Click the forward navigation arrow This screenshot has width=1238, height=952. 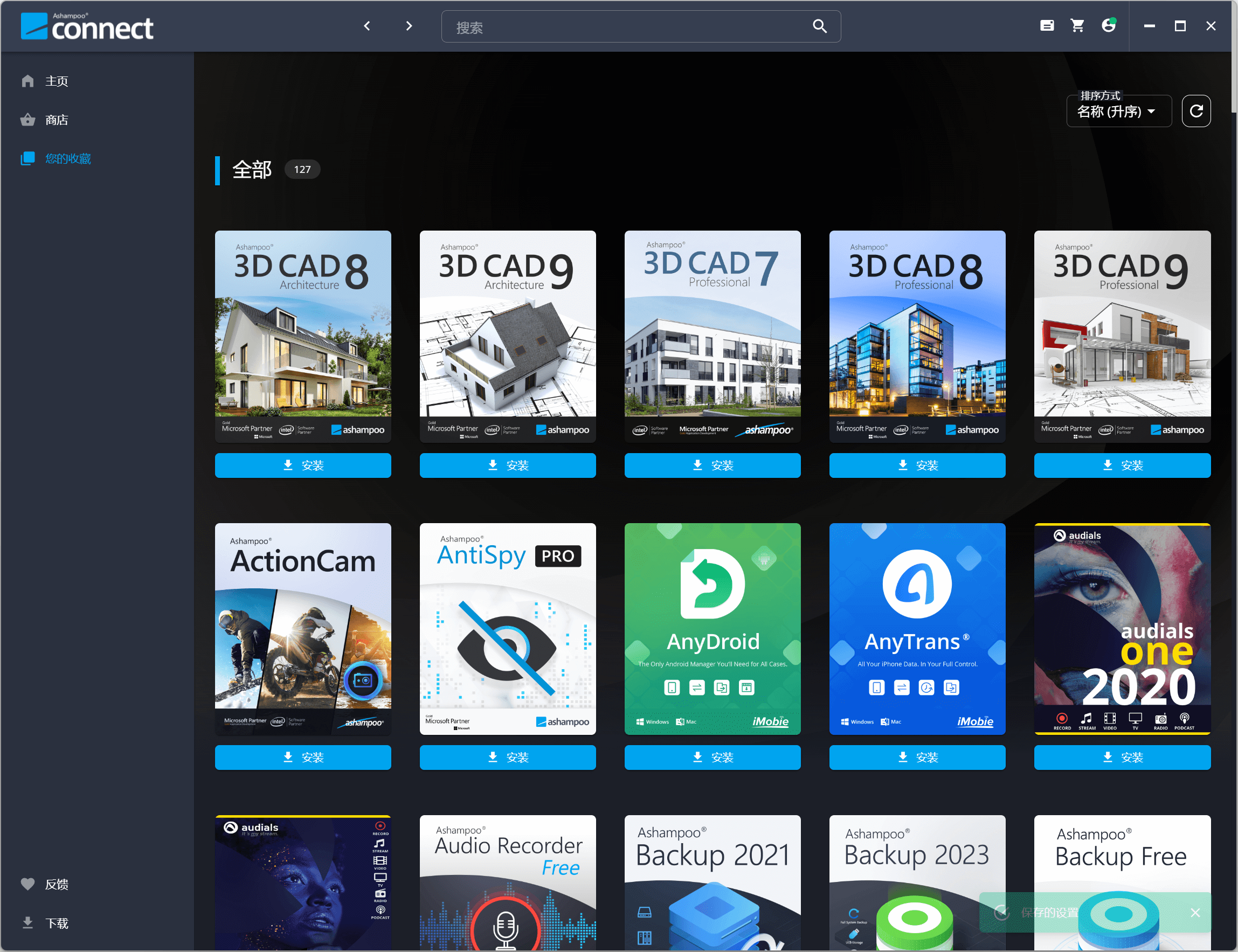pyautogui.click(x=409, y=26)
